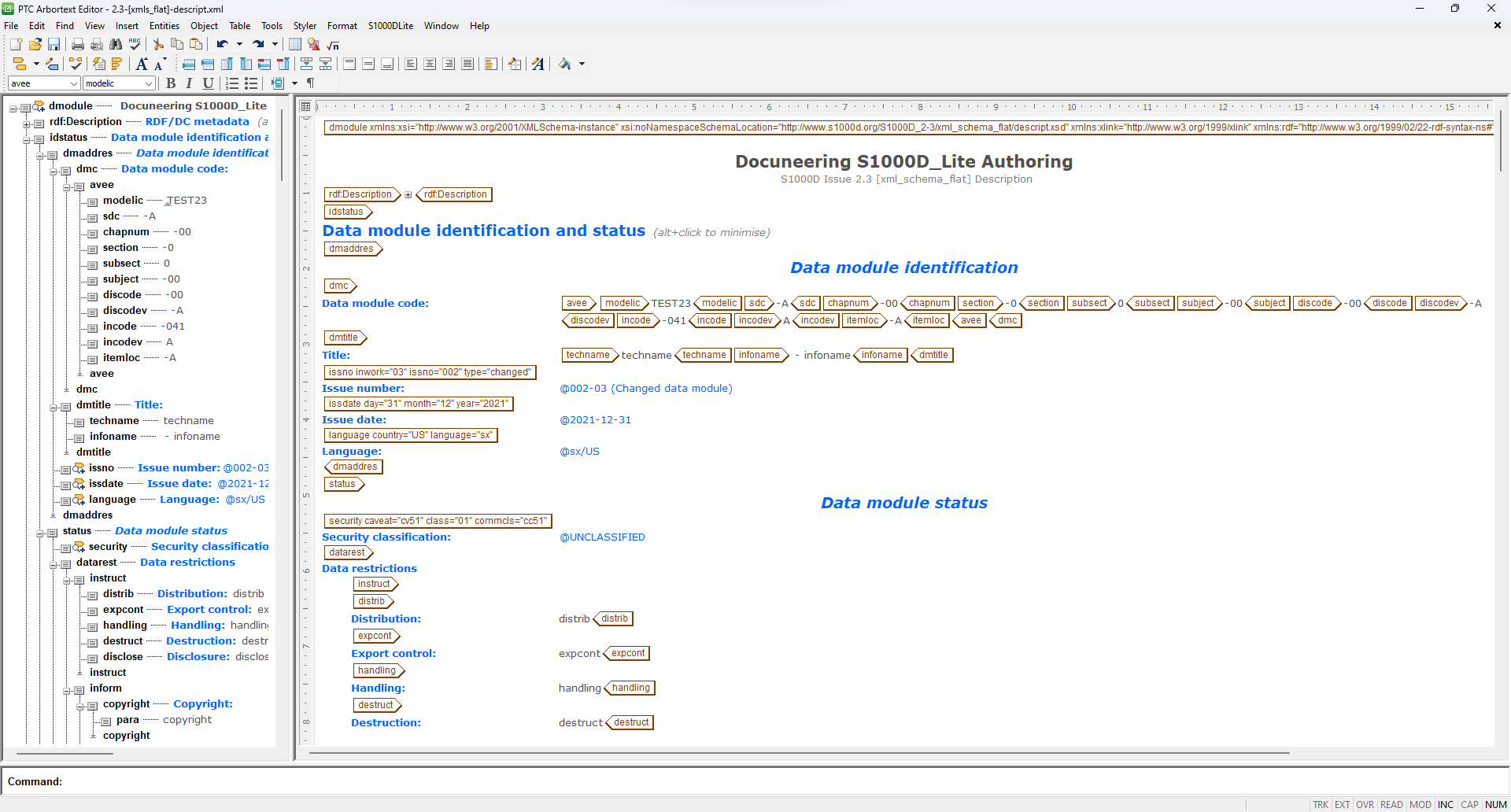1511x812 pixels.
Task: Open the Entities menu
Action: coord(164,26)
